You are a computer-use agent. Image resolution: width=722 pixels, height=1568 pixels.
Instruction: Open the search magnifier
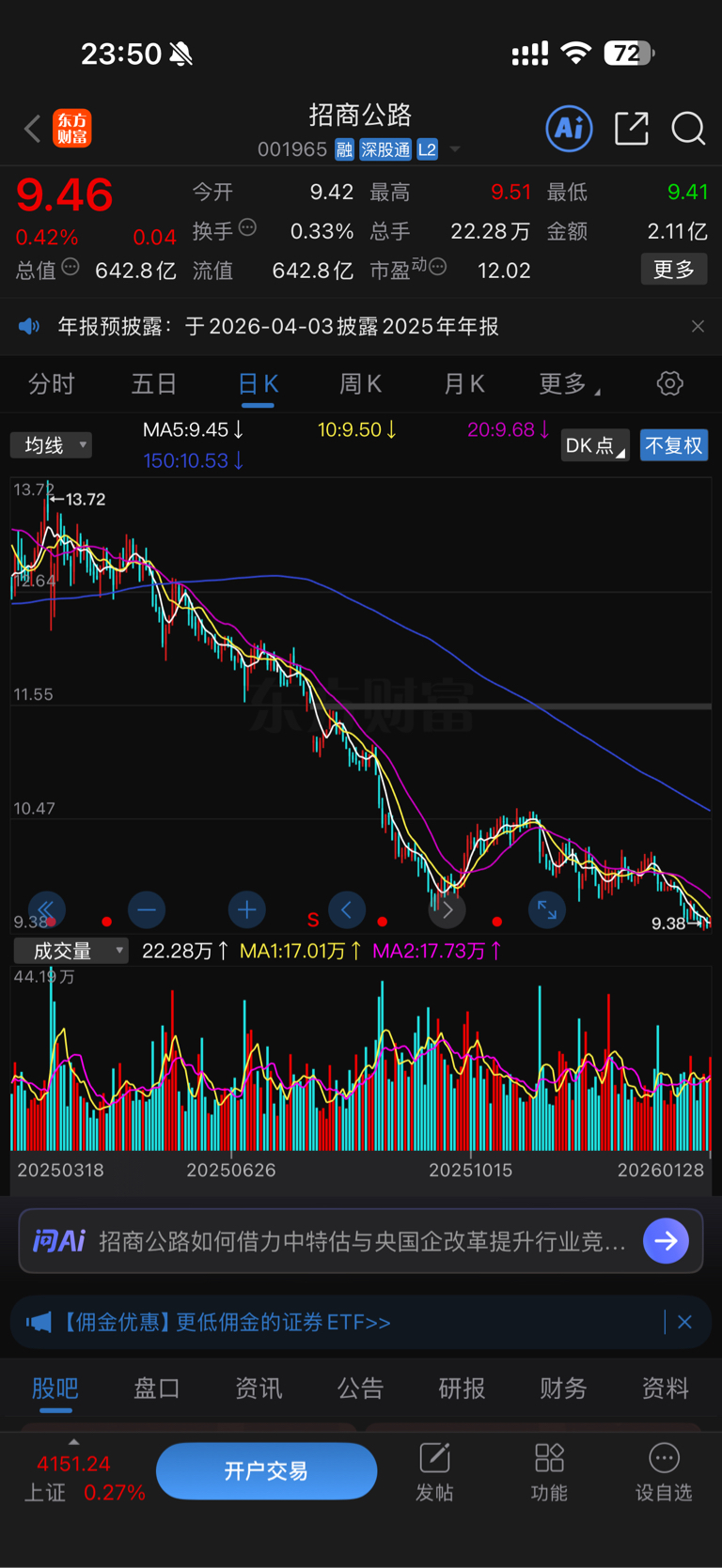(x=688, y=128)
